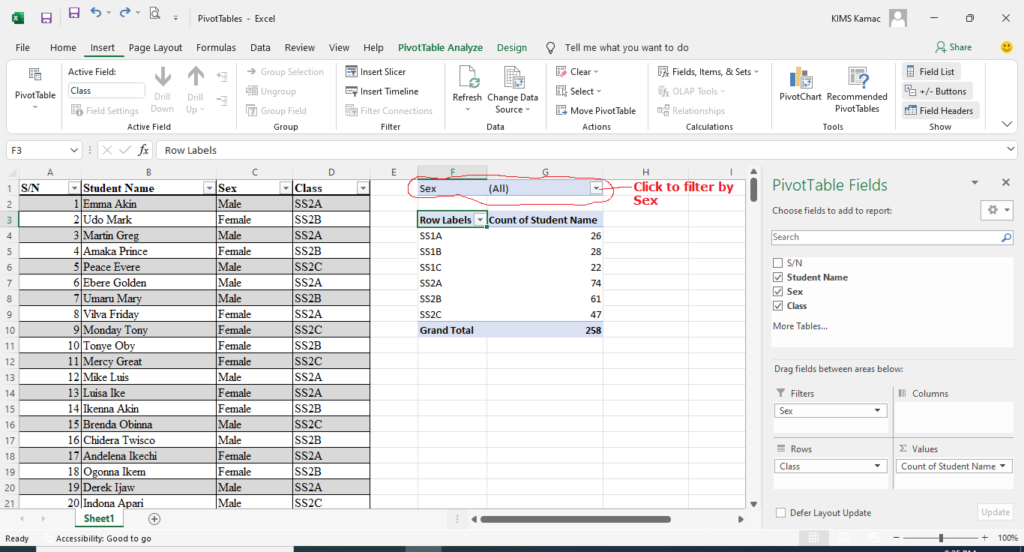The width and height of the screenshot is (1024, 552).
Task: Click in the PivotTable Fields search box
Action: [886, 237]
